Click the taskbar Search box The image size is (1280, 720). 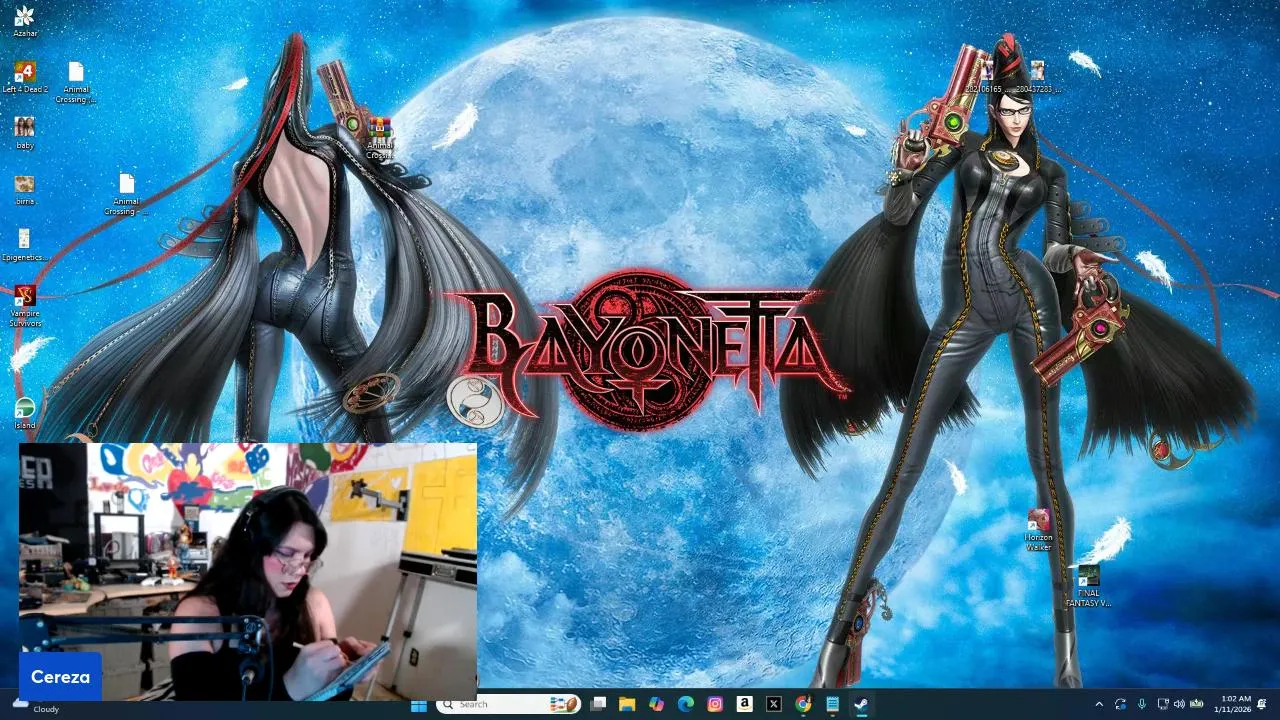pyautogui.click(x=509, y=704)
